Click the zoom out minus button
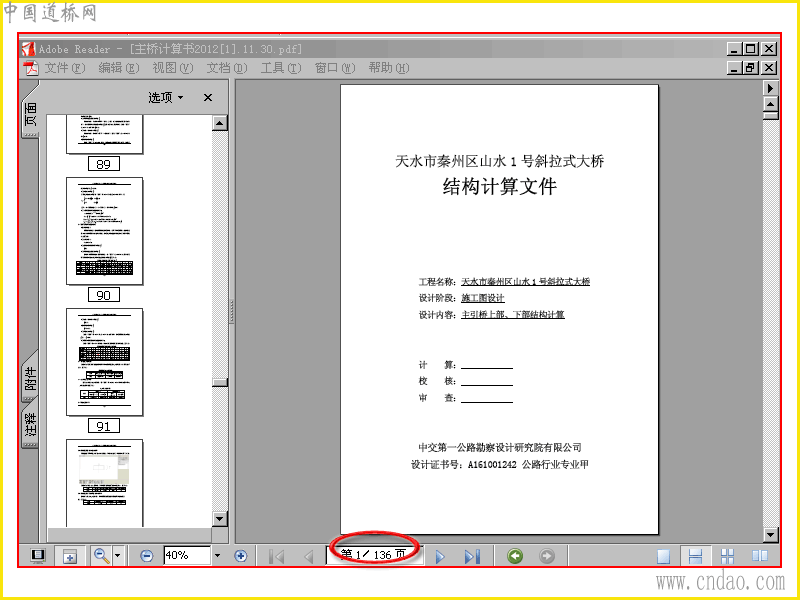 (146, 556)
